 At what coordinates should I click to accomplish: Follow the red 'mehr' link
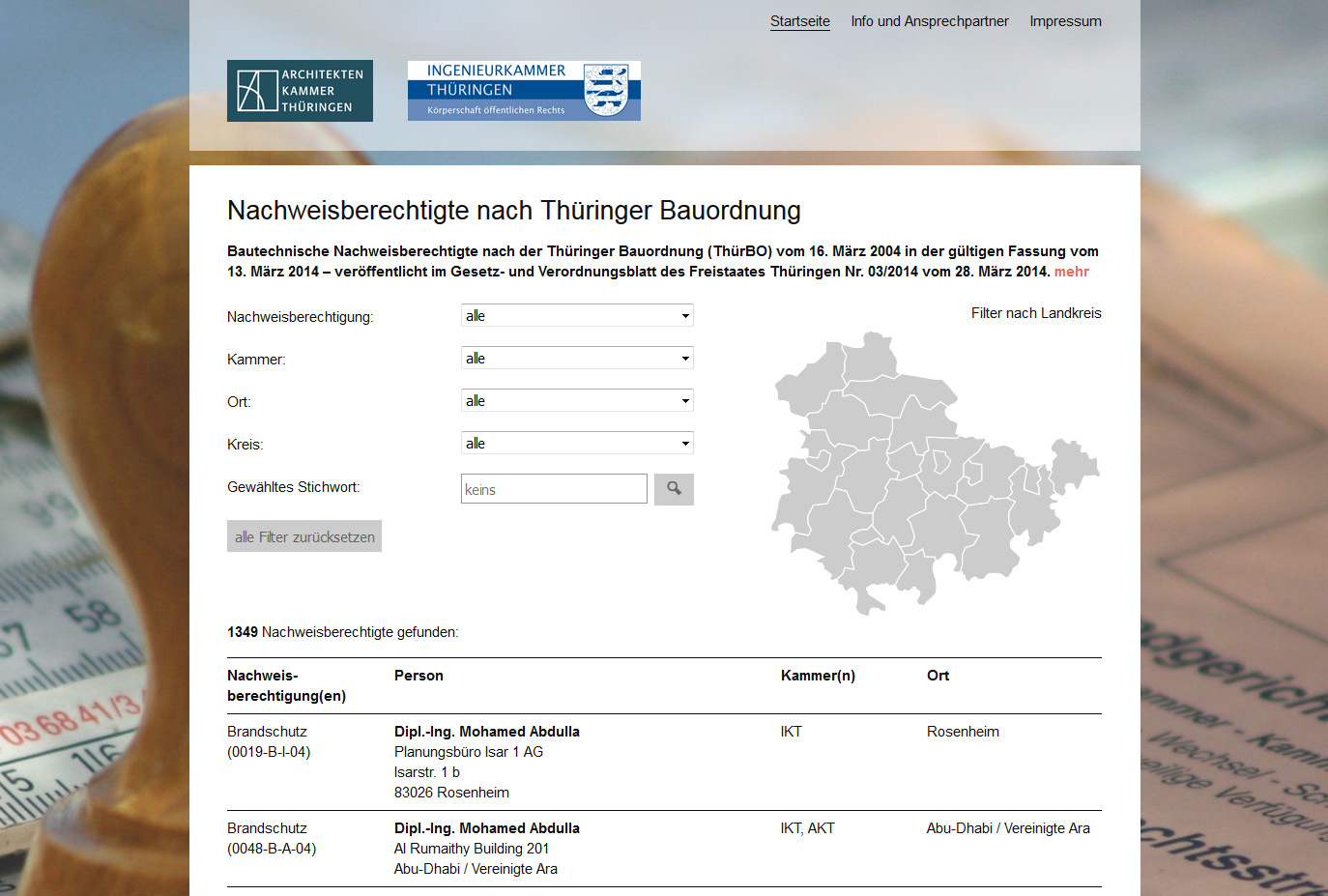tap(1071, 272)
